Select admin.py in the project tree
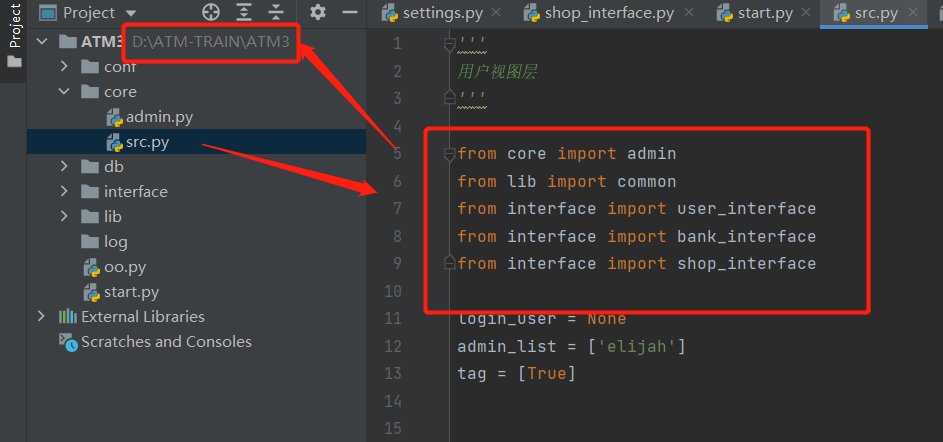 (159, 117)
